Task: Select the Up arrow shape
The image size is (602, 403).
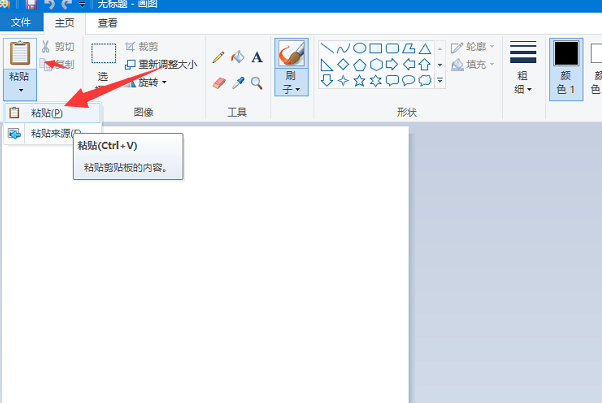Action: point(425,64)
